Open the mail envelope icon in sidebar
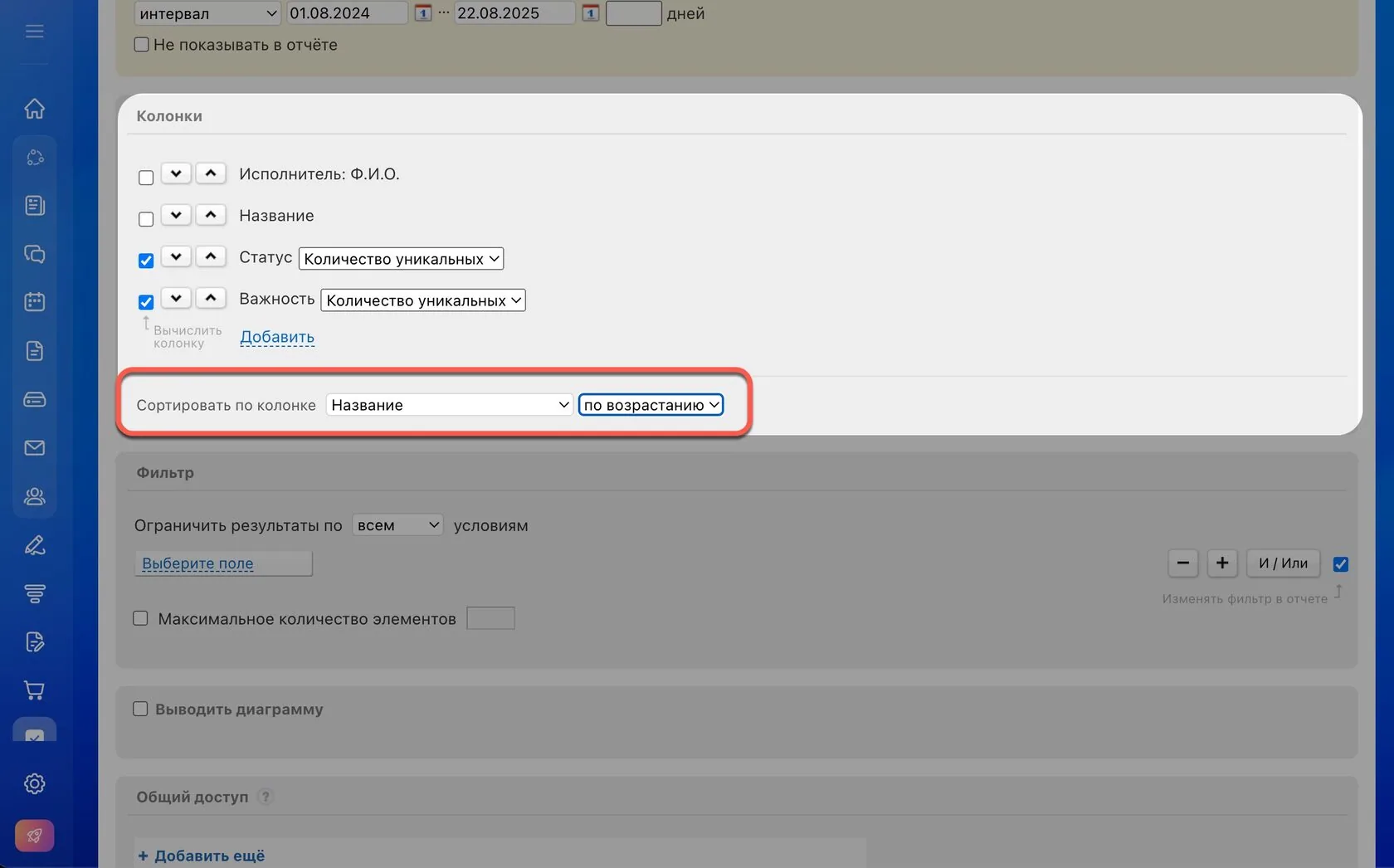 coord(34,448)
